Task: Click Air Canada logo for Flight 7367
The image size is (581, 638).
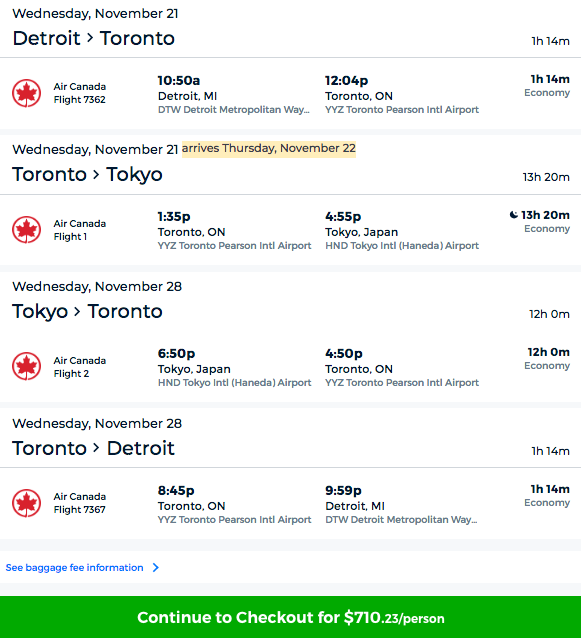Action: pyautogui.click(x=26, y=503)
